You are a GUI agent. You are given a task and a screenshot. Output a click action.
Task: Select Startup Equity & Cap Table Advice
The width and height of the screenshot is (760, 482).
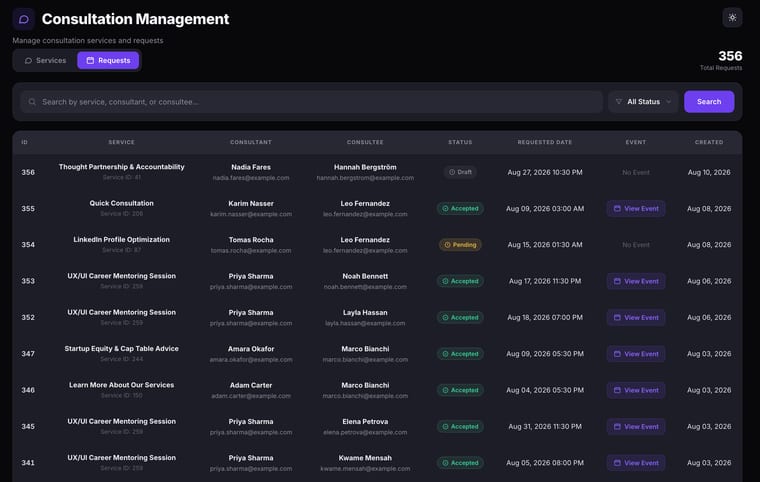click(x=121, y=349)
